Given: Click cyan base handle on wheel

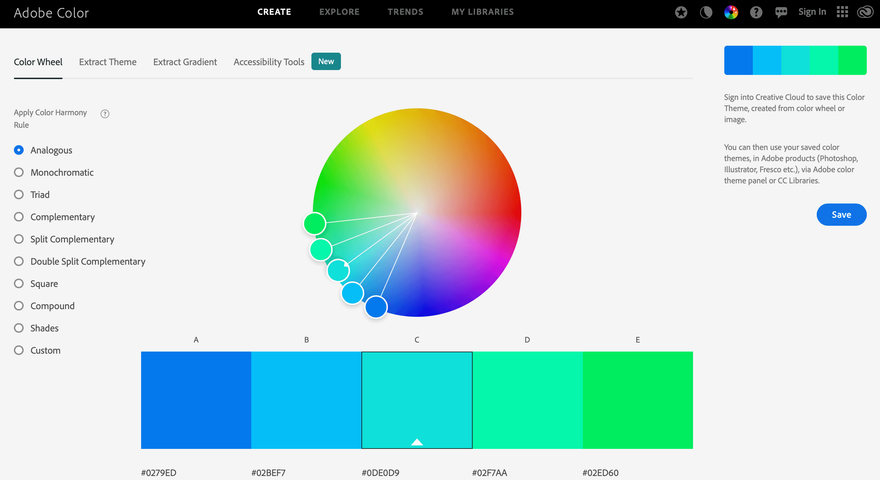Looking at the screenshot, I should (338, 270).
